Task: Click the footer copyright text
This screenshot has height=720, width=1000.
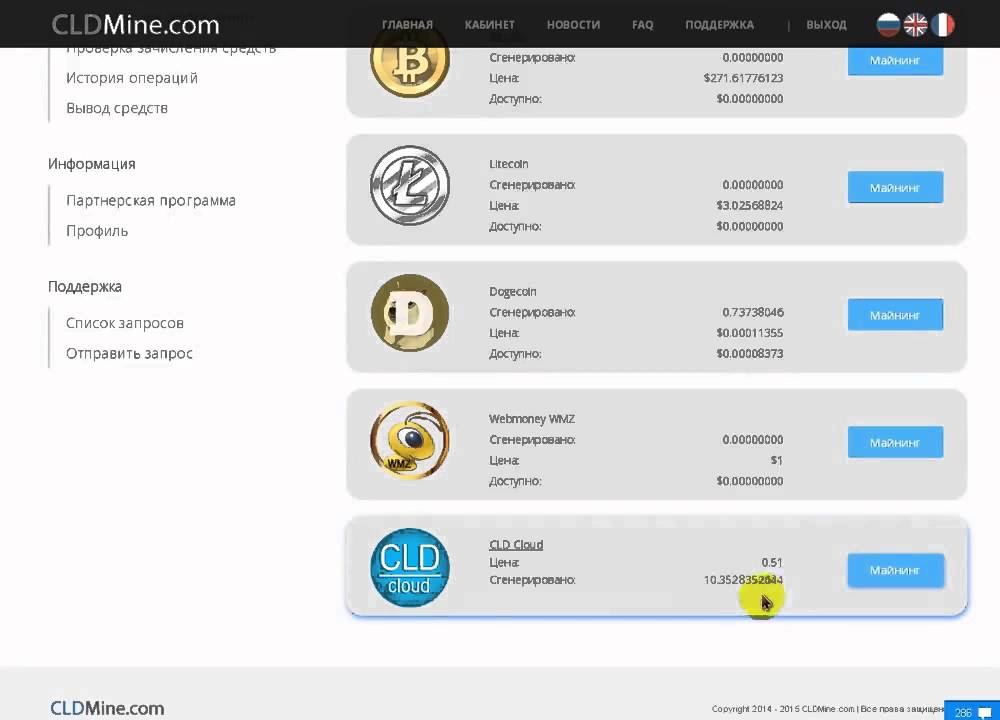Action: coord(827,709)
